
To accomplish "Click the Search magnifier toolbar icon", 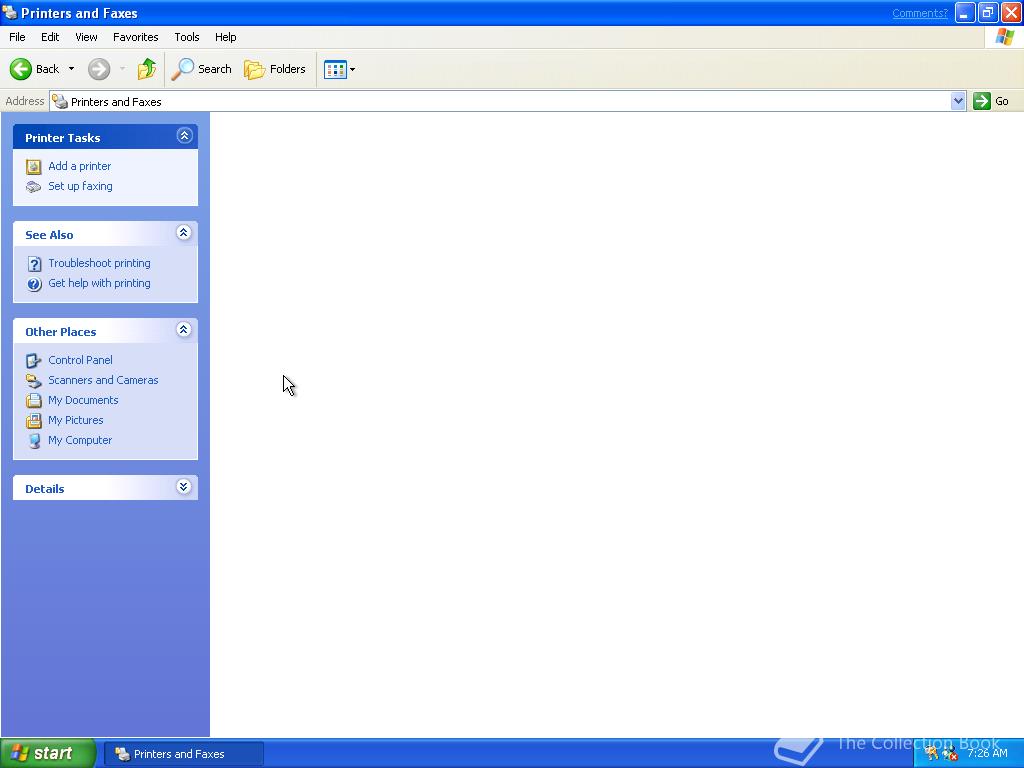I will click(182, 69).
